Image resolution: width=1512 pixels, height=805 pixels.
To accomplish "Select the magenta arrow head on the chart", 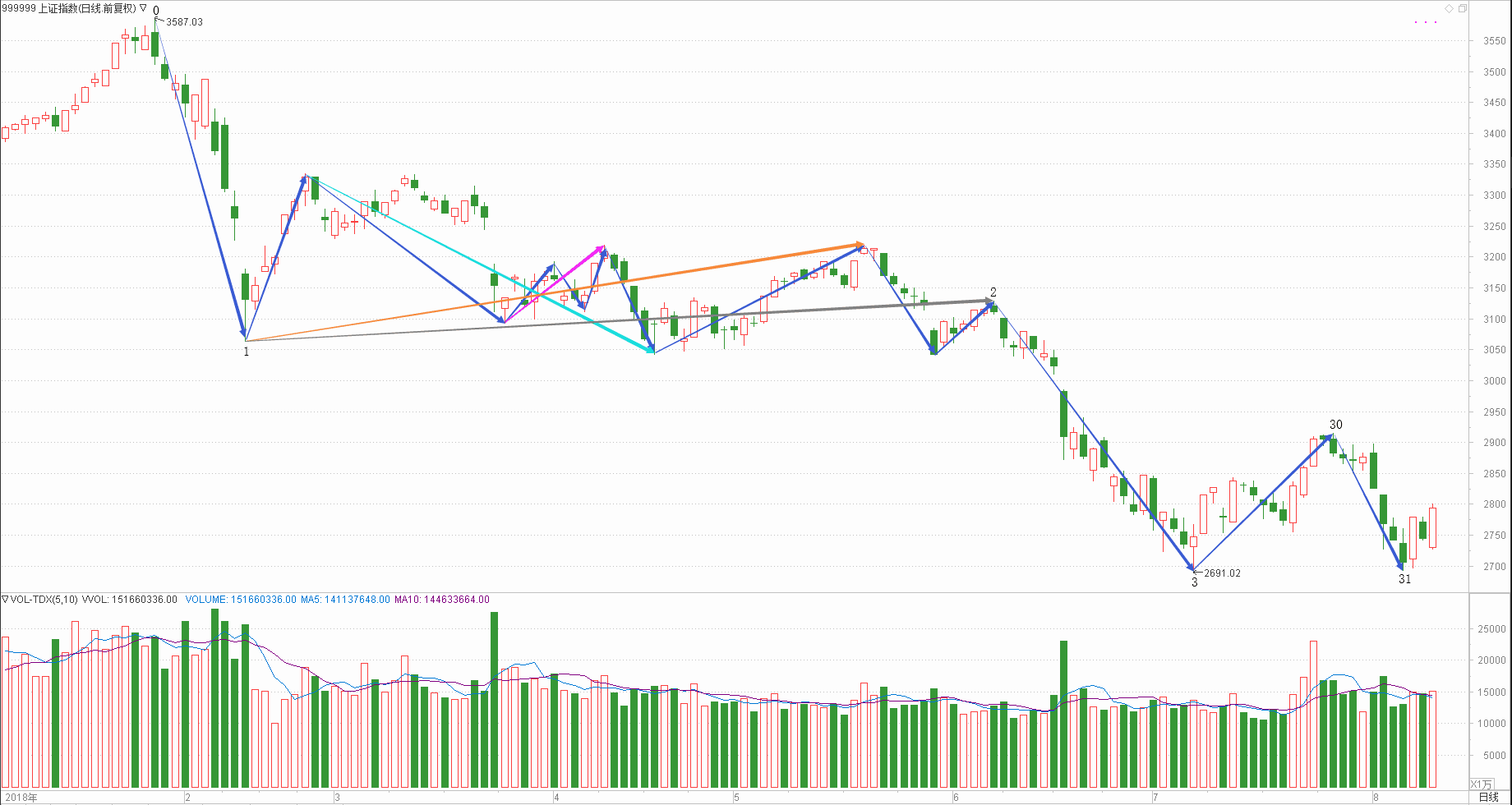I will (601, 247).
